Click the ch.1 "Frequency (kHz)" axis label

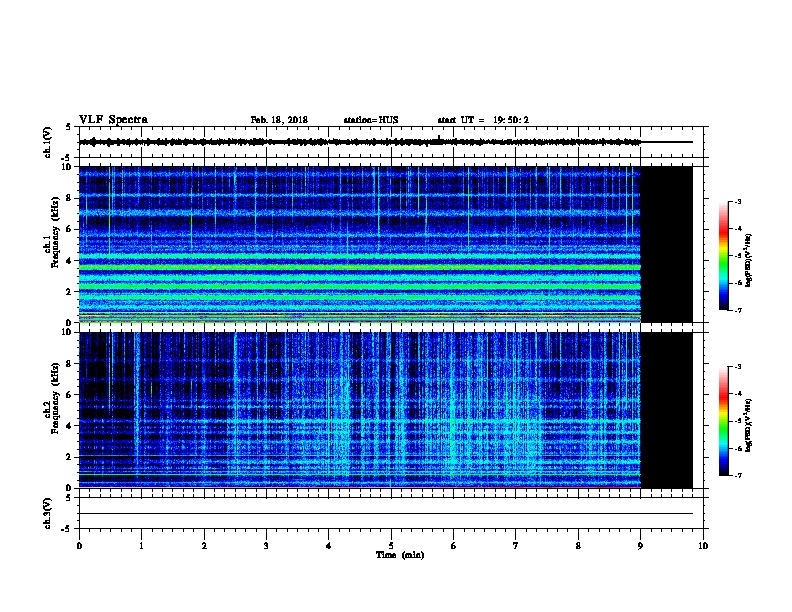click(x=55, y=232)
